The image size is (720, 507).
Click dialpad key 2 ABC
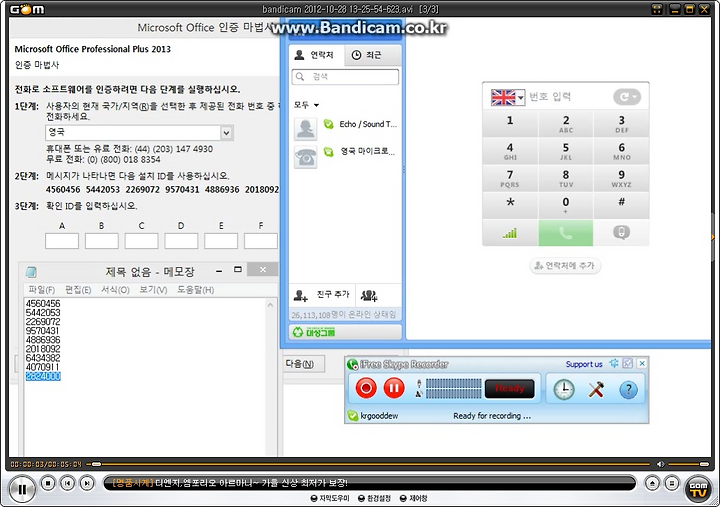pos(566,123)
